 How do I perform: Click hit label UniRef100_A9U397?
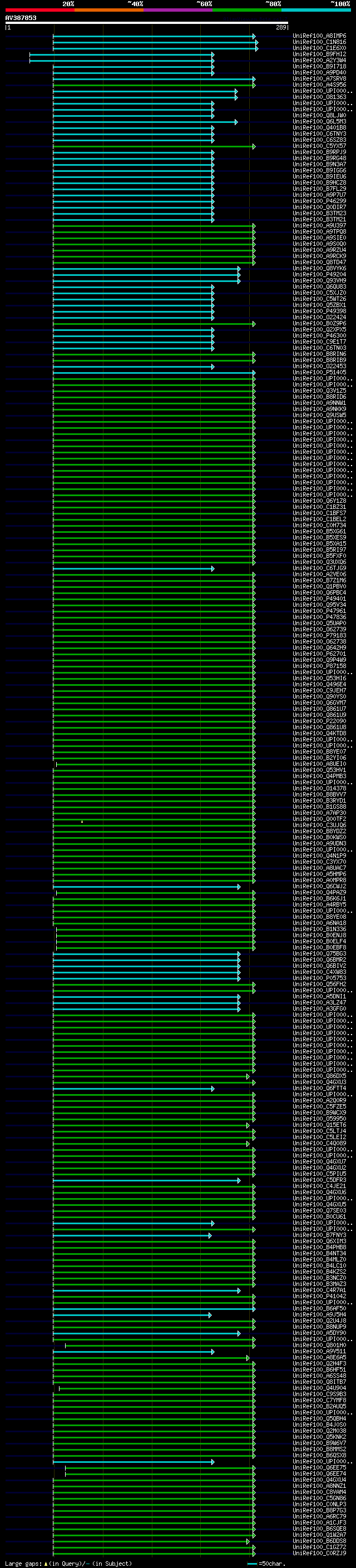click(x=319, y=225)
